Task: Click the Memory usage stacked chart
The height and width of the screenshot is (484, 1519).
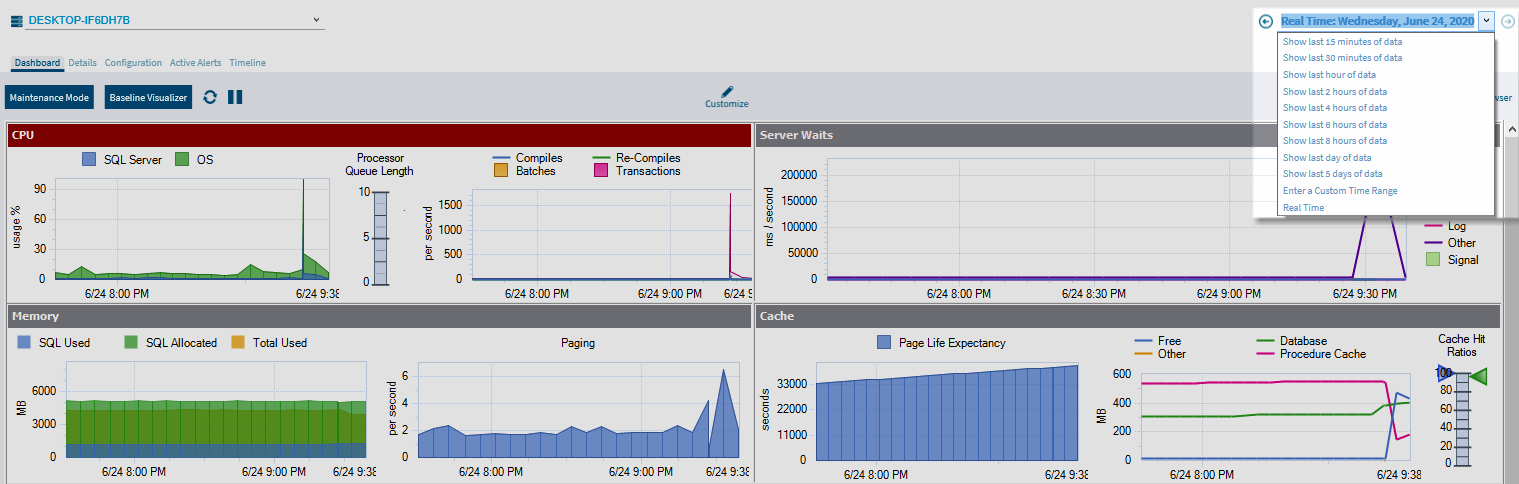Action: [x=216, y=410]
